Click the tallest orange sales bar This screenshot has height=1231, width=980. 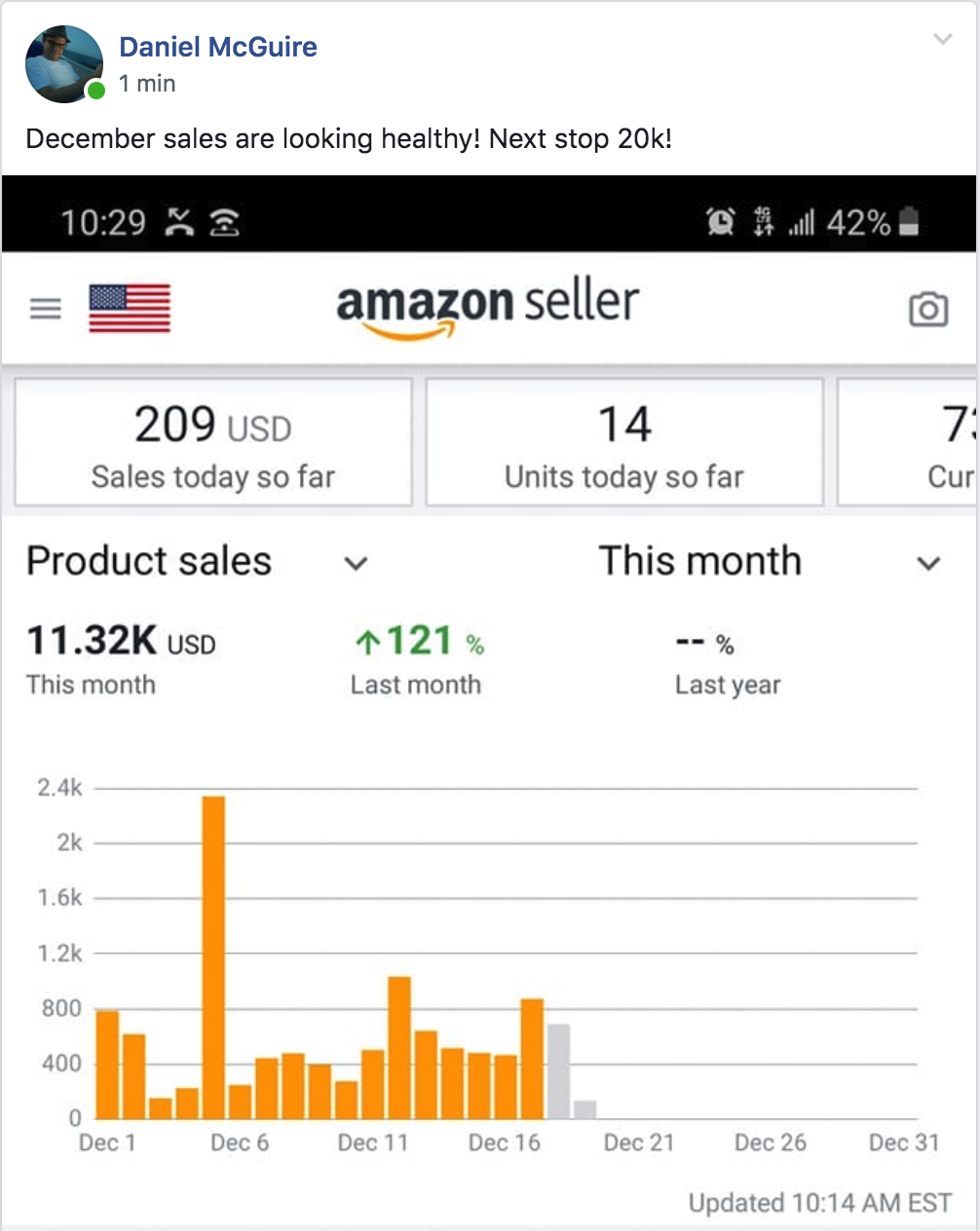(214, 957)
